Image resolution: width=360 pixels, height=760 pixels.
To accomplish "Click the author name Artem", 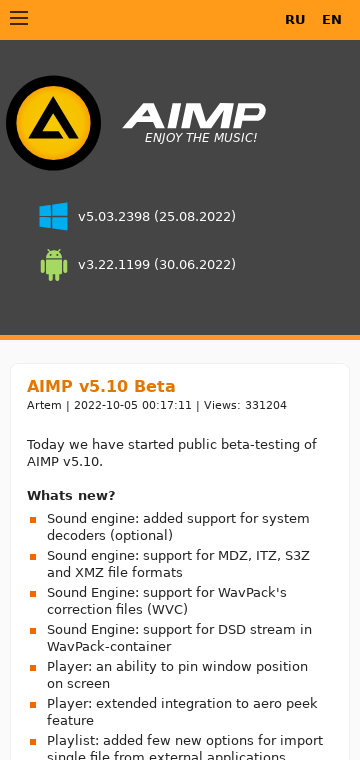I will pos(44,405).
